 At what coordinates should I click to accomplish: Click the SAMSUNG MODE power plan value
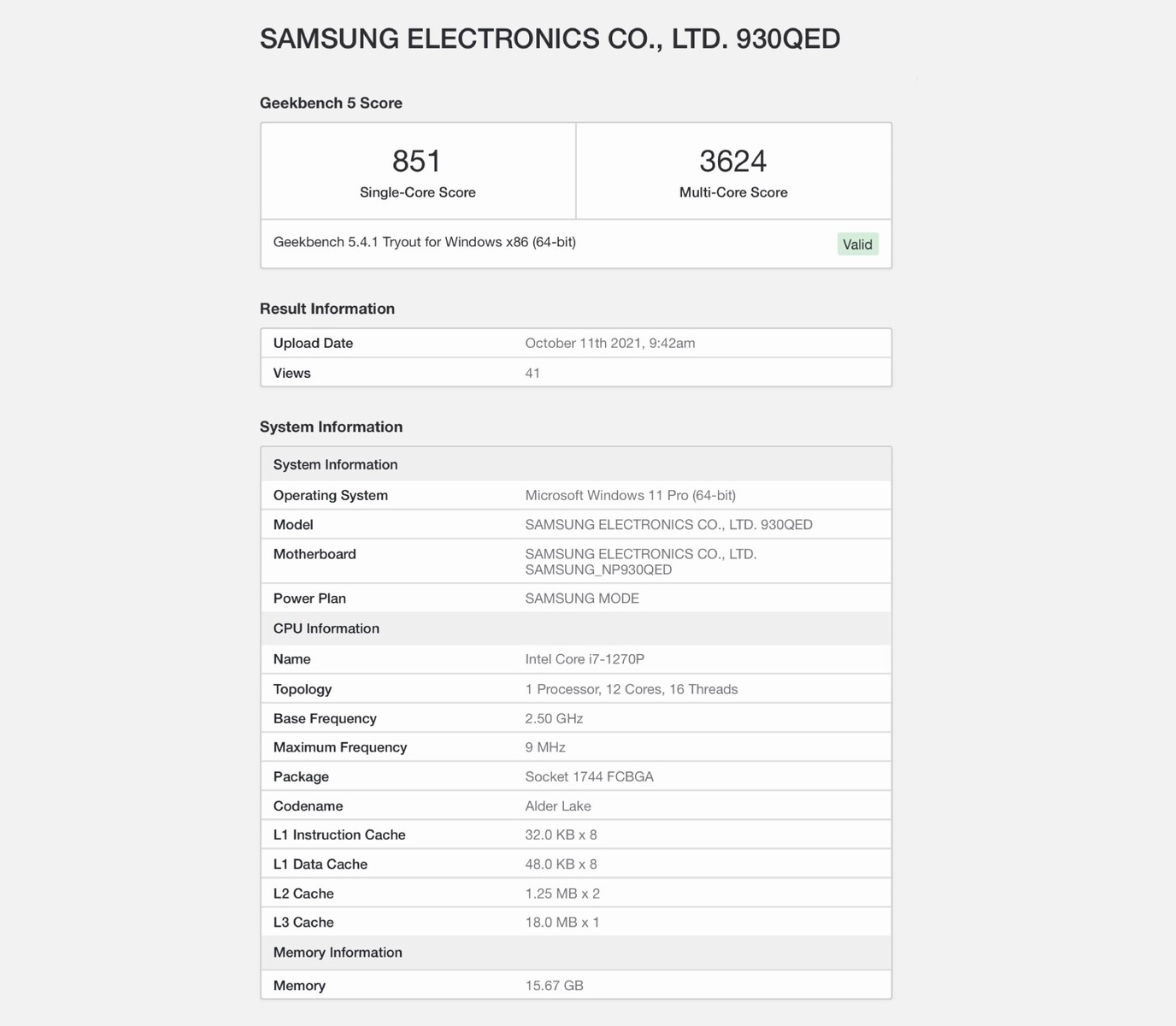click(581, 598)
